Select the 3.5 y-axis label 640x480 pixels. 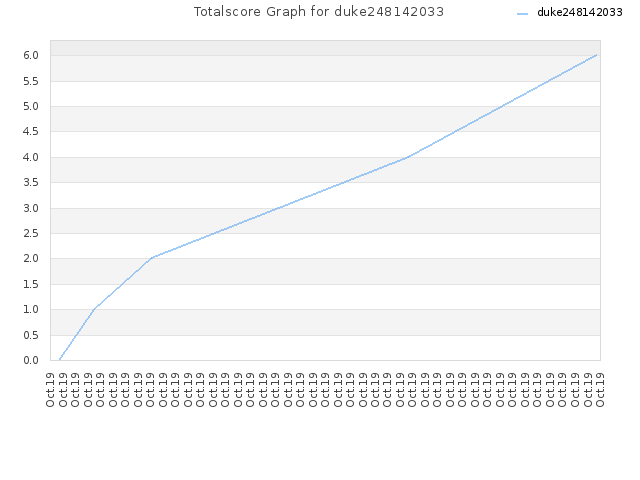point(31,182)
